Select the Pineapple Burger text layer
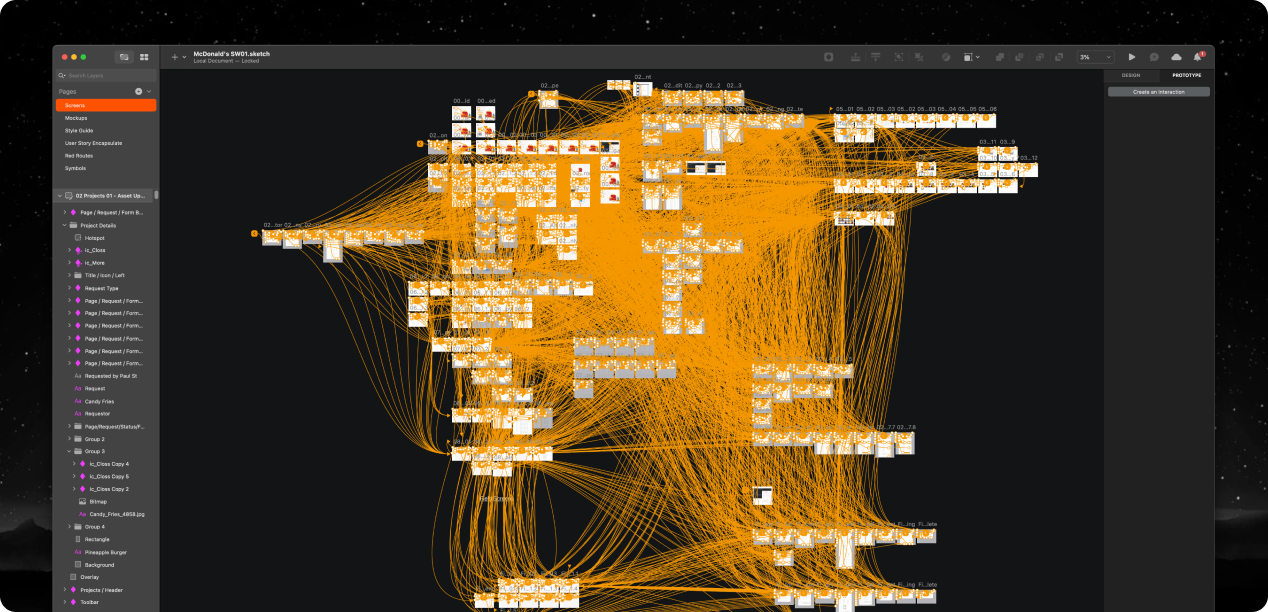The image size is (1268, 612). pos(105,552)
